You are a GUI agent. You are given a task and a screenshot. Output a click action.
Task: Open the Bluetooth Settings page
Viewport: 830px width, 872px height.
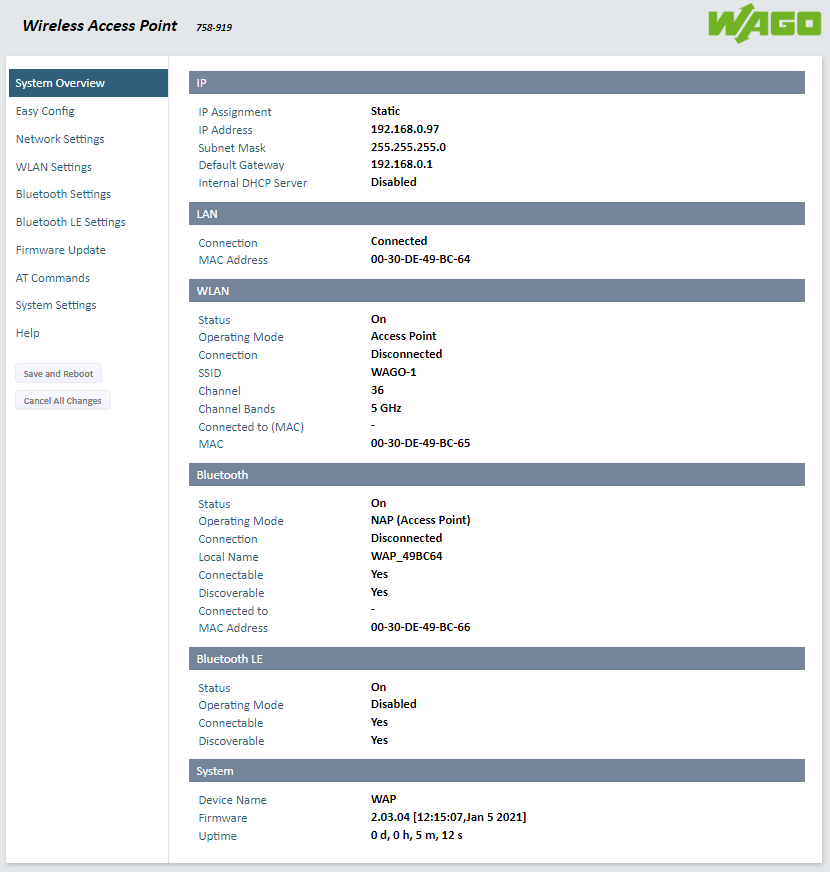[63, 194]
